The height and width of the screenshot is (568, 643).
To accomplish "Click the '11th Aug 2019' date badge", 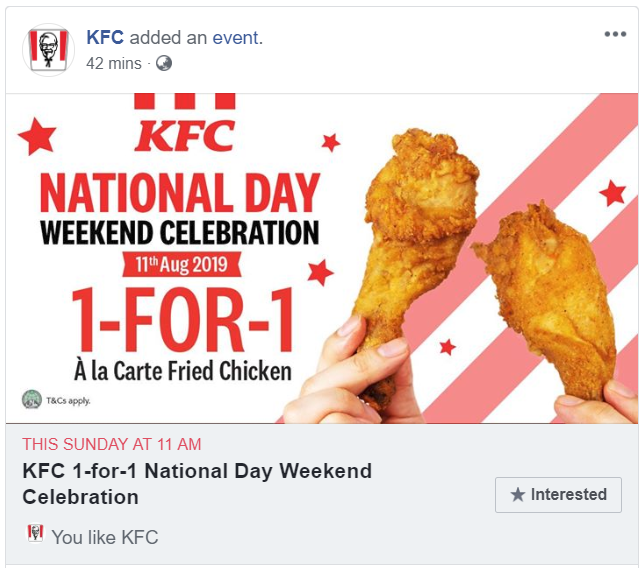I will click(182, 265).
